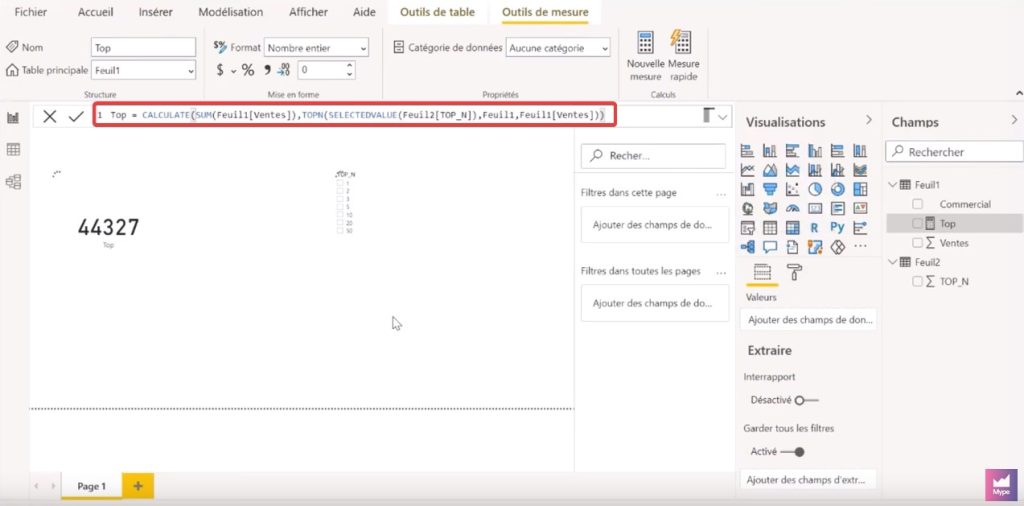Viewport: 1024px width, 506px height.
Task: Select the R script visual
Action: [814, 228]
